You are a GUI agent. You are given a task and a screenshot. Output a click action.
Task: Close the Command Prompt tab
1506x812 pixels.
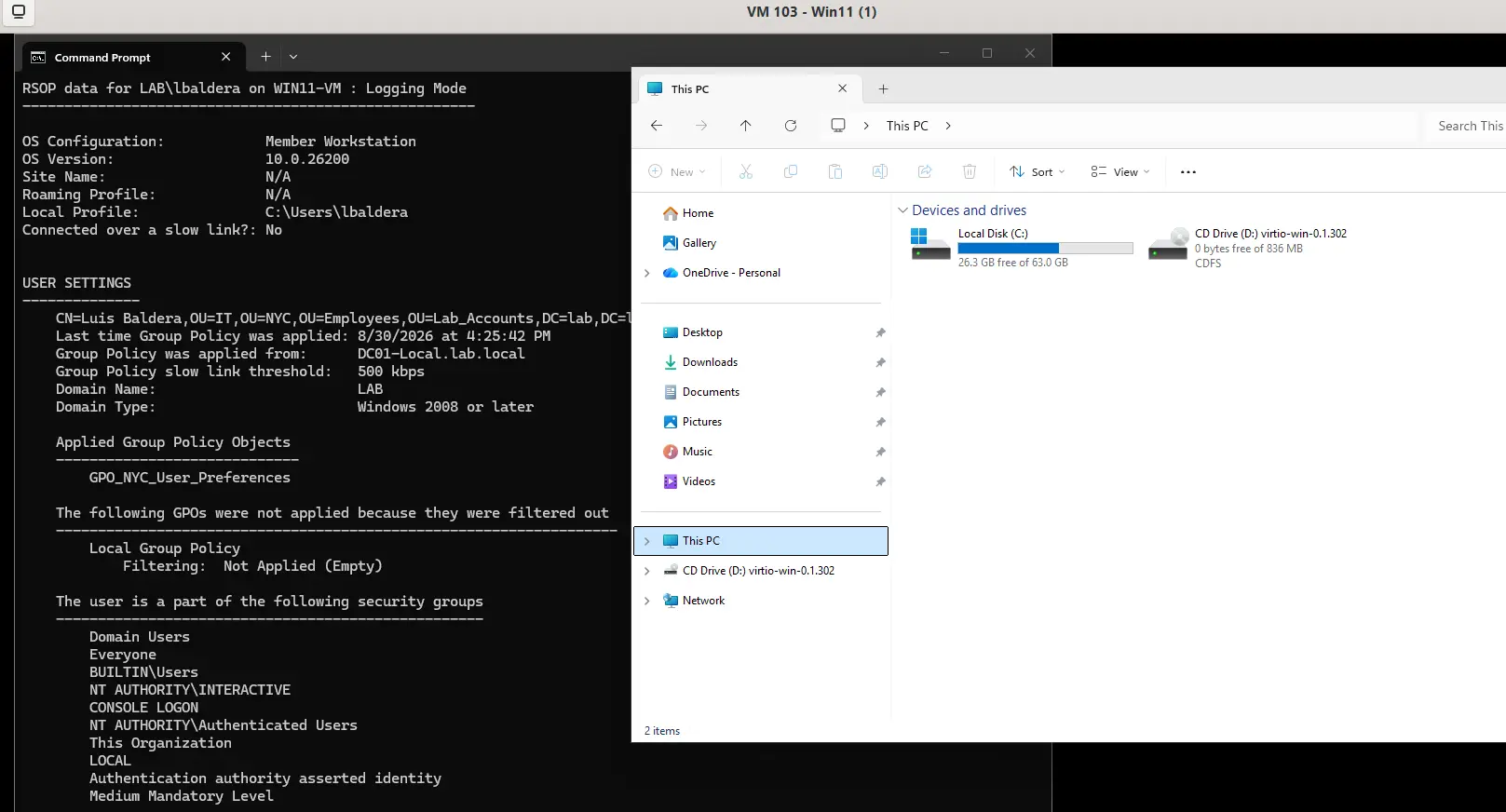coord(225,57)
